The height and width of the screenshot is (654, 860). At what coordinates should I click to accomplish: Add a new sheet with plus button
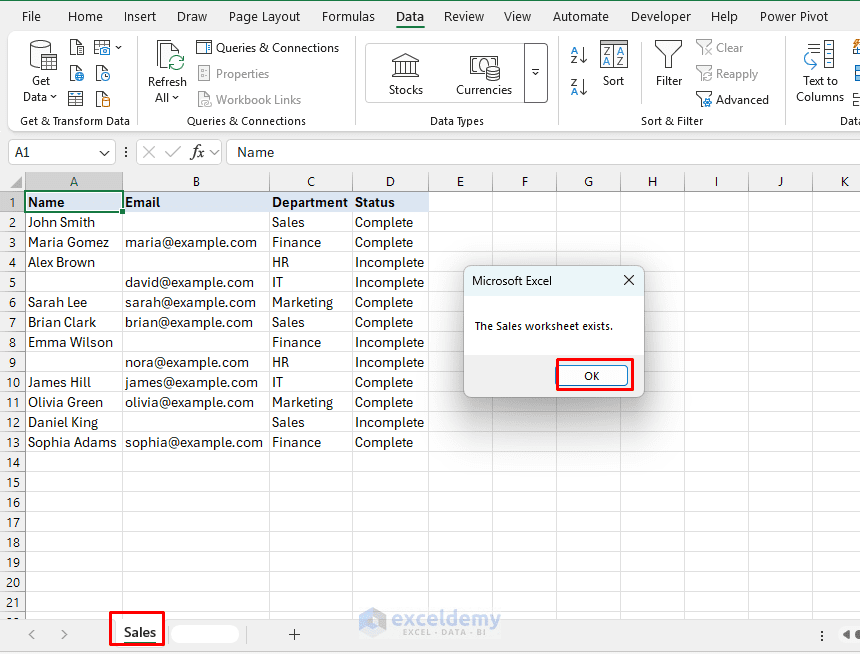[x=295, y=635]
